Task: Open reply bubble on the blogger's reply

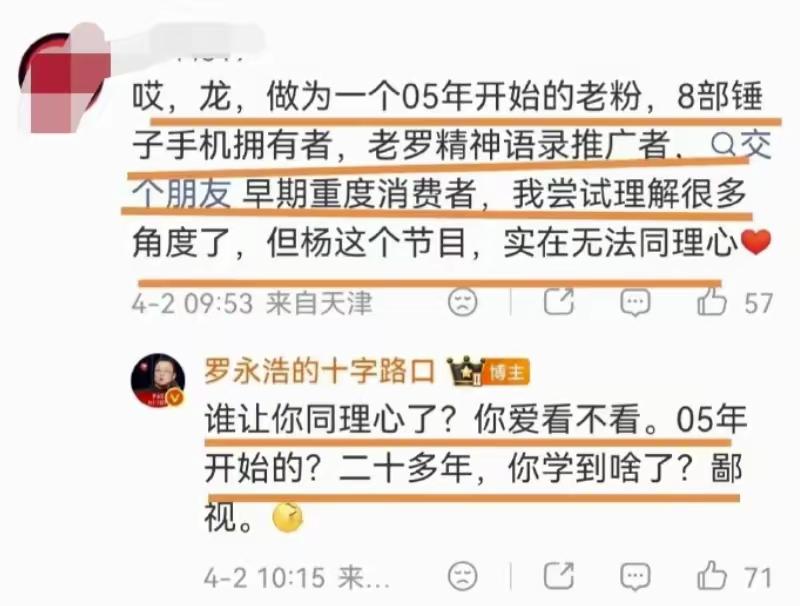Action: [x=635, y=576]
